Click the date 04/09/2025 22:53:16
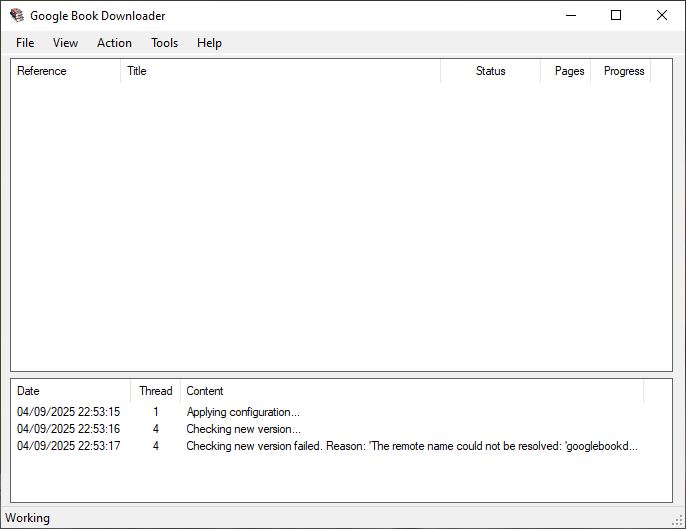 [68, 429]
